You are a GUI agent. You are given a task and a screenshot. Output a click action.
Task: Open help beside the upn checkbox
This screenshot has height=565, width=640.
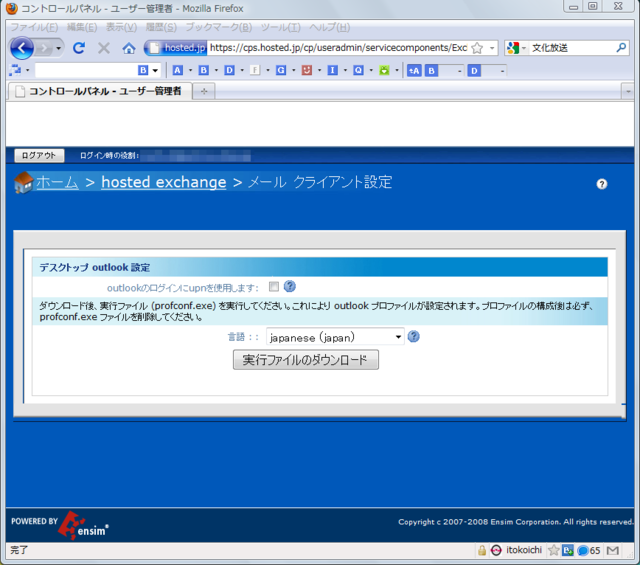coord(290,286)
